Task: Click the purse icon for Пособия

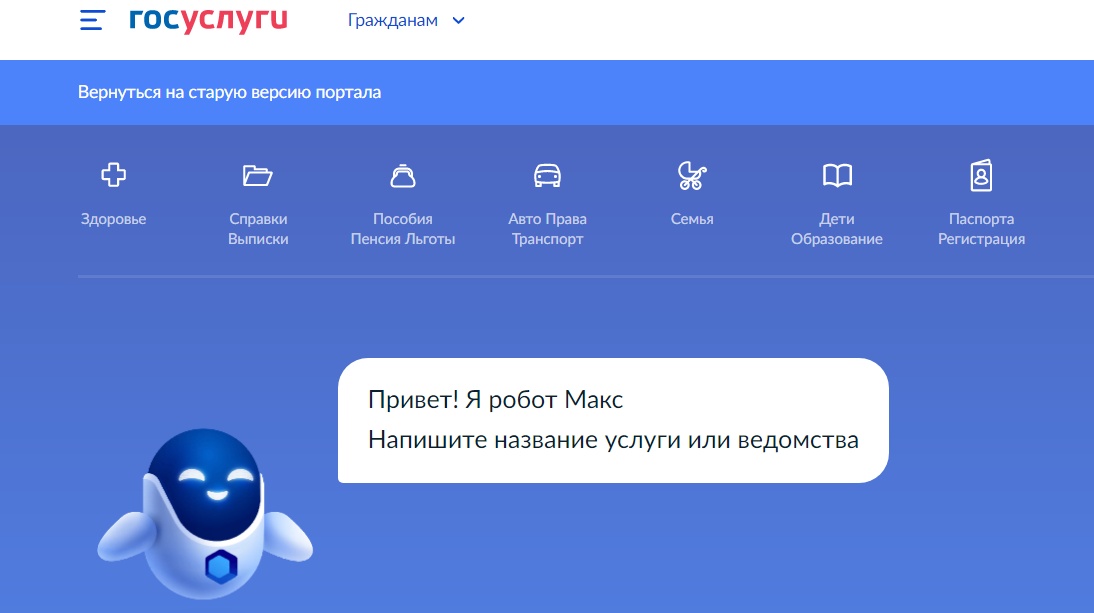Action: [x=402, y=177]
